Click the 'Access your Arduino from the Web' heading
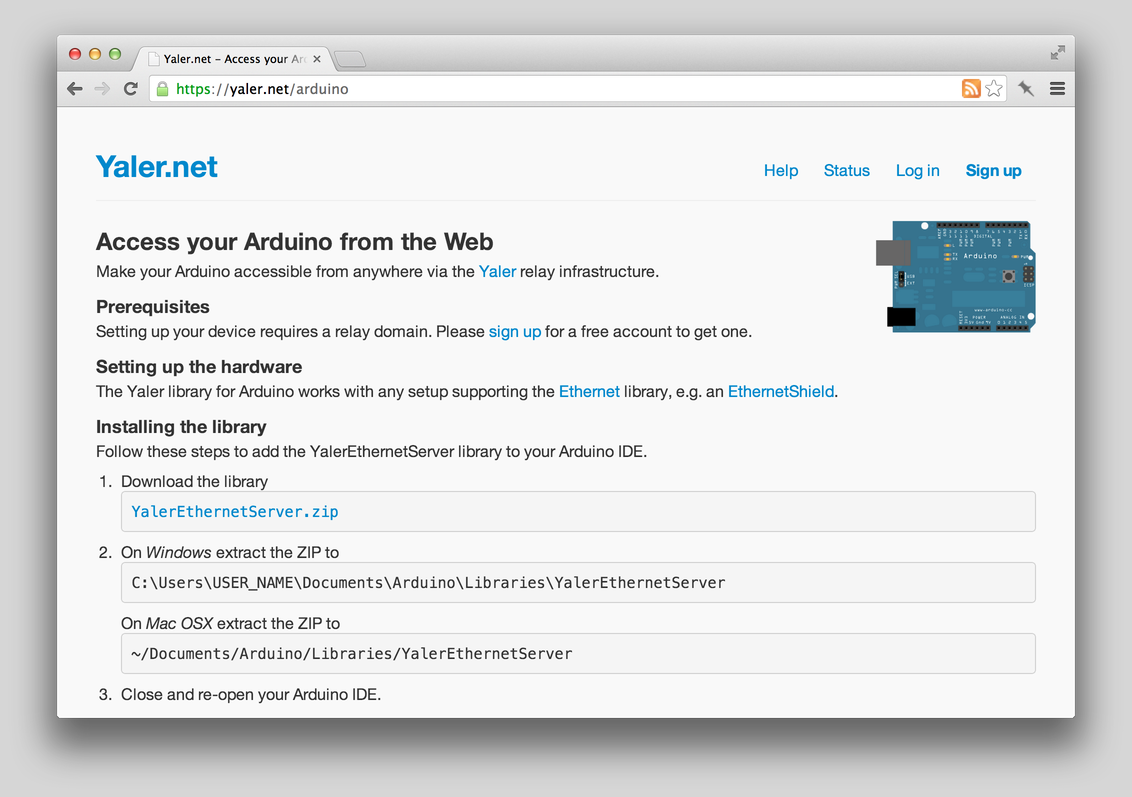 pyautogui.click(x=295, y=242)
